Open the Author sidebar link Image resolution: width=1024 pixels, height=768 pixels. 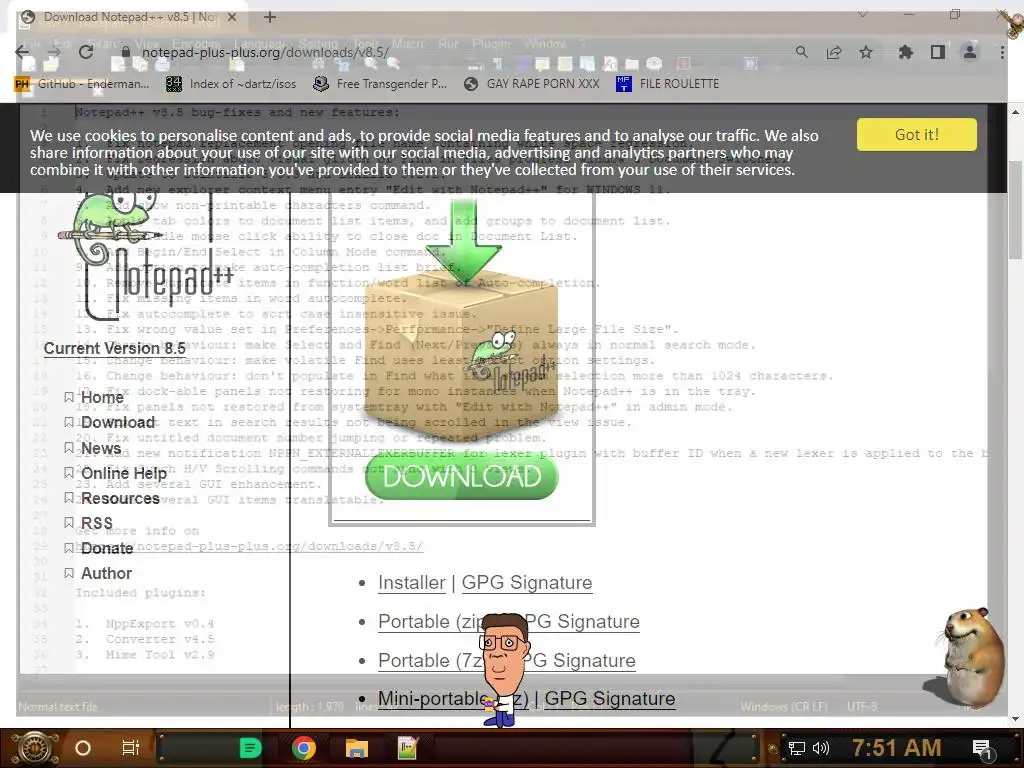(106, 573)
